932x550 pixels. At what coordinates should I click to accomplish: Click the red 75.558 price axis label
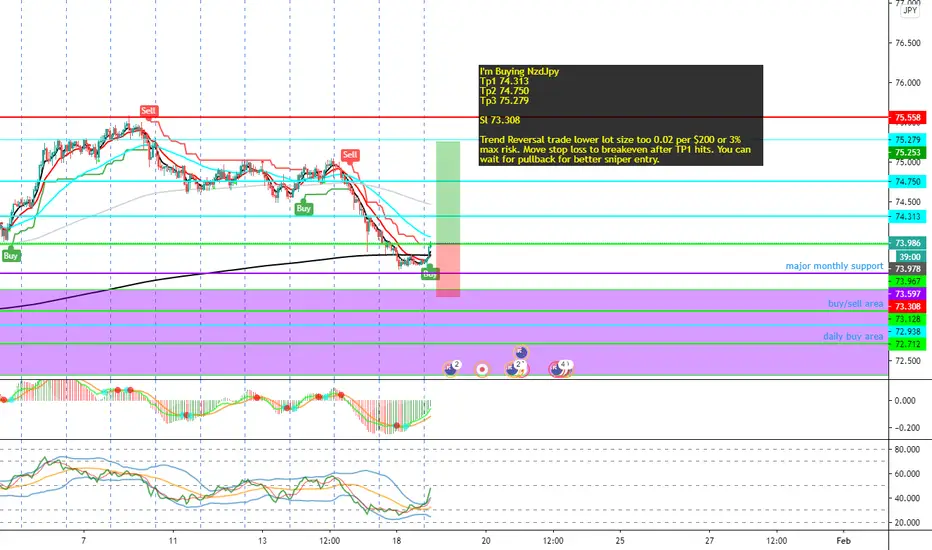(x=907, y=118)
